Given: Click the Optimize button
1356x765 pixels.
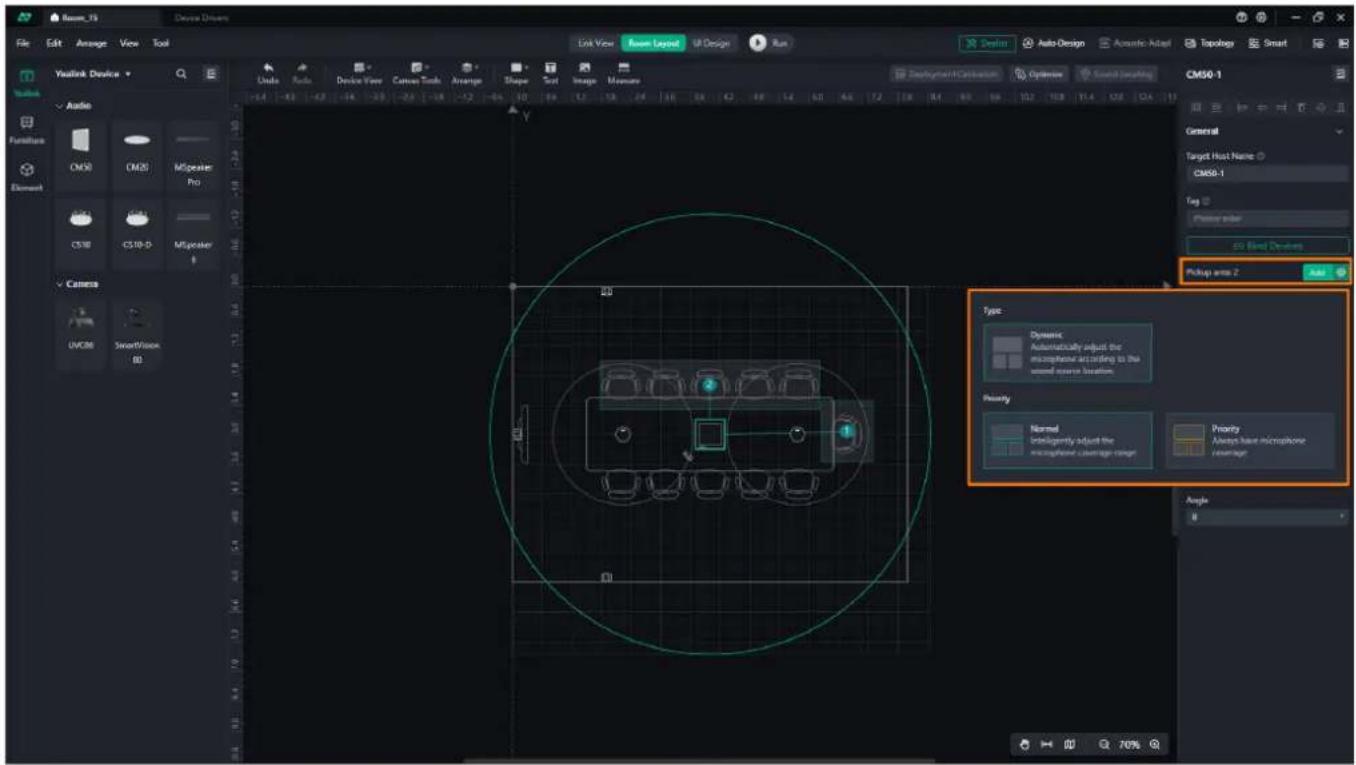Looking at the screenshot, I should pyautogui.click(x=1039, y=74).
